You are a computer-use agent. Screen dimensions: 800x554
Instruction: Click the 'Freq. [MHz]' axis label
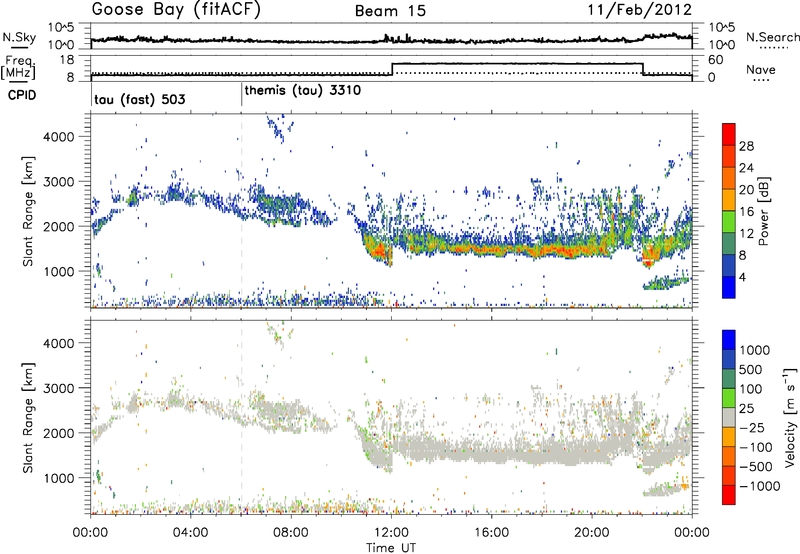(x=19, y=67)
